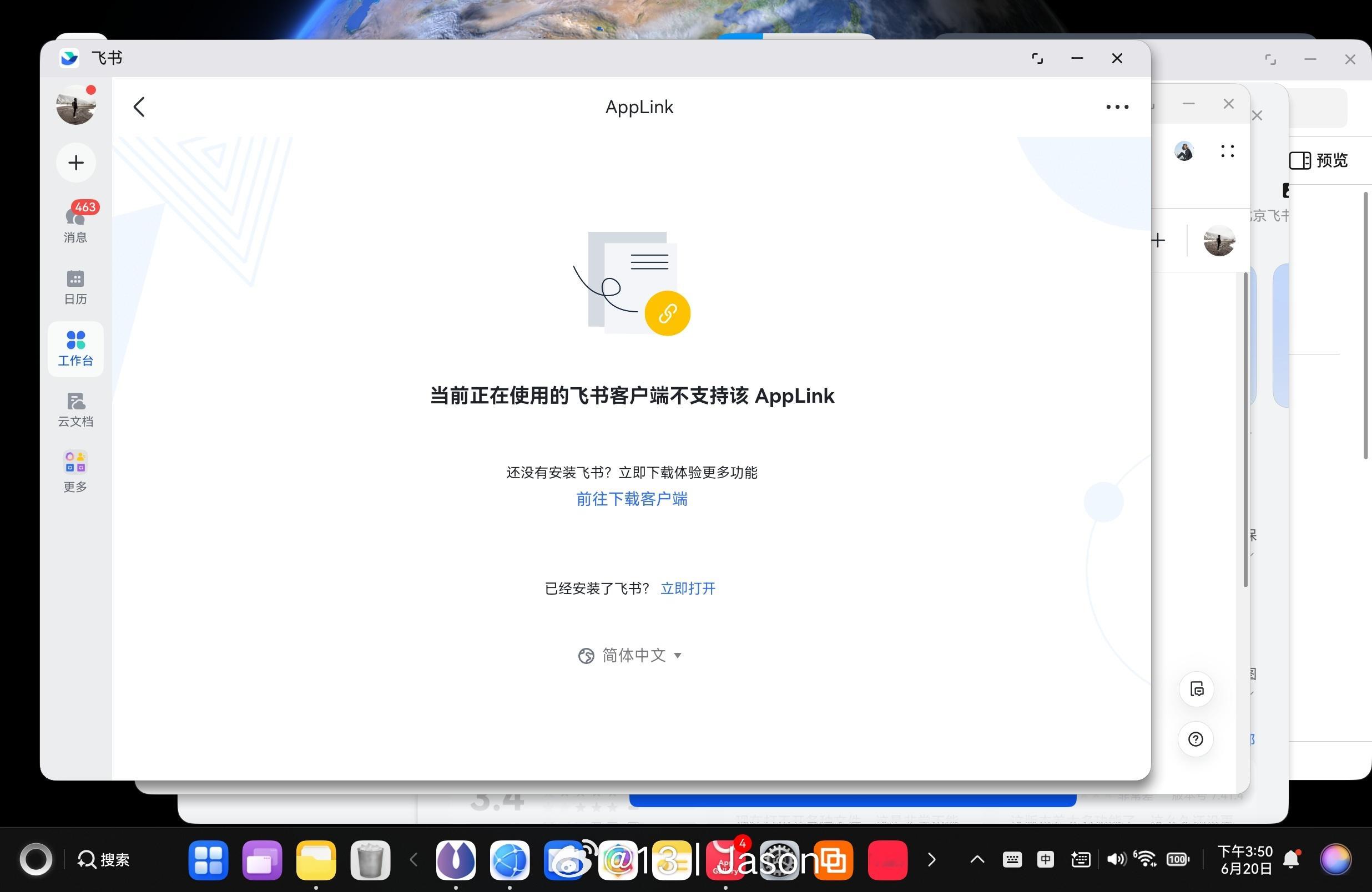Open the settings gear icon in dock

(x=779, y=860)
